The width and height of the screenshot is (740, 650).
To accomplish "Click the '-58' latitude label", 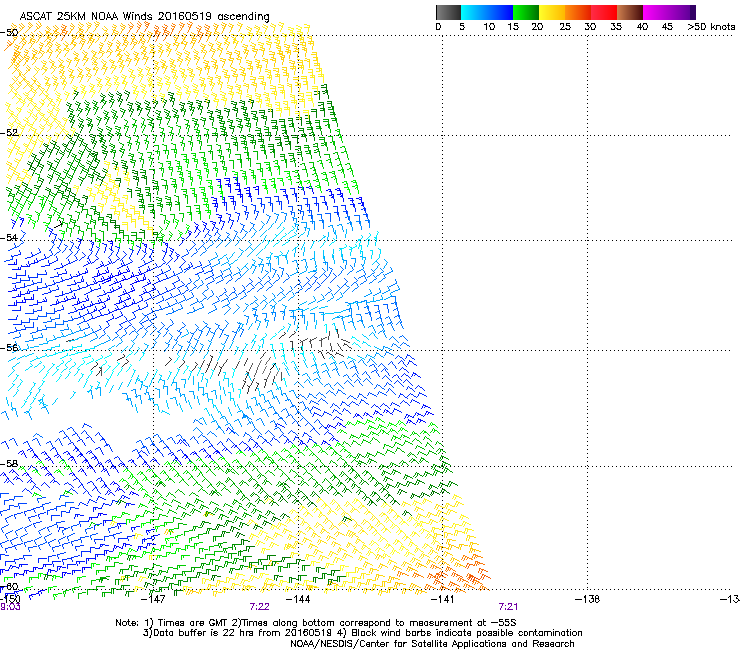I will (9, 464).
